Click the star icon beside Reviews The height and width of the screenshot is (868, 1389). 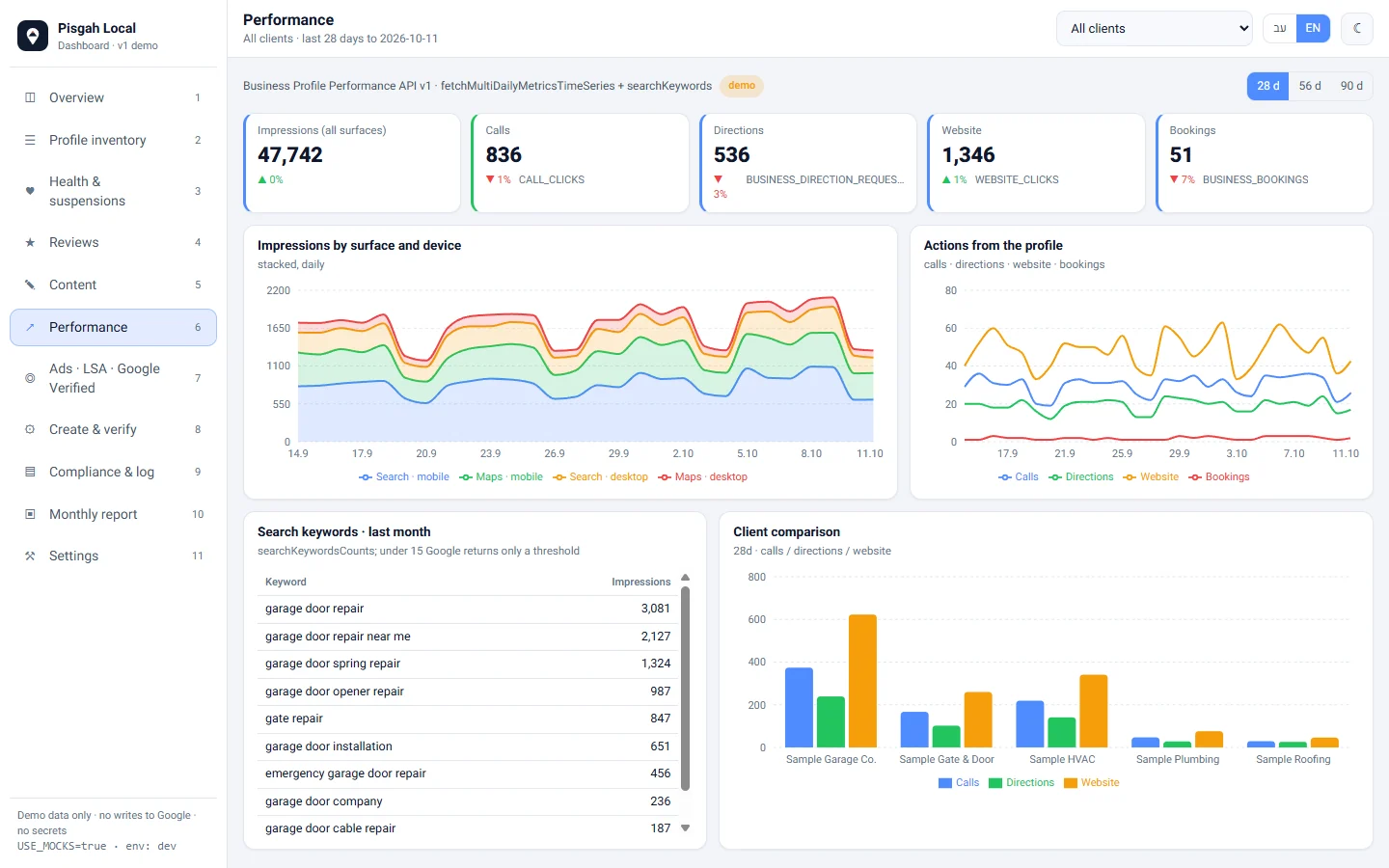[30, 242]
